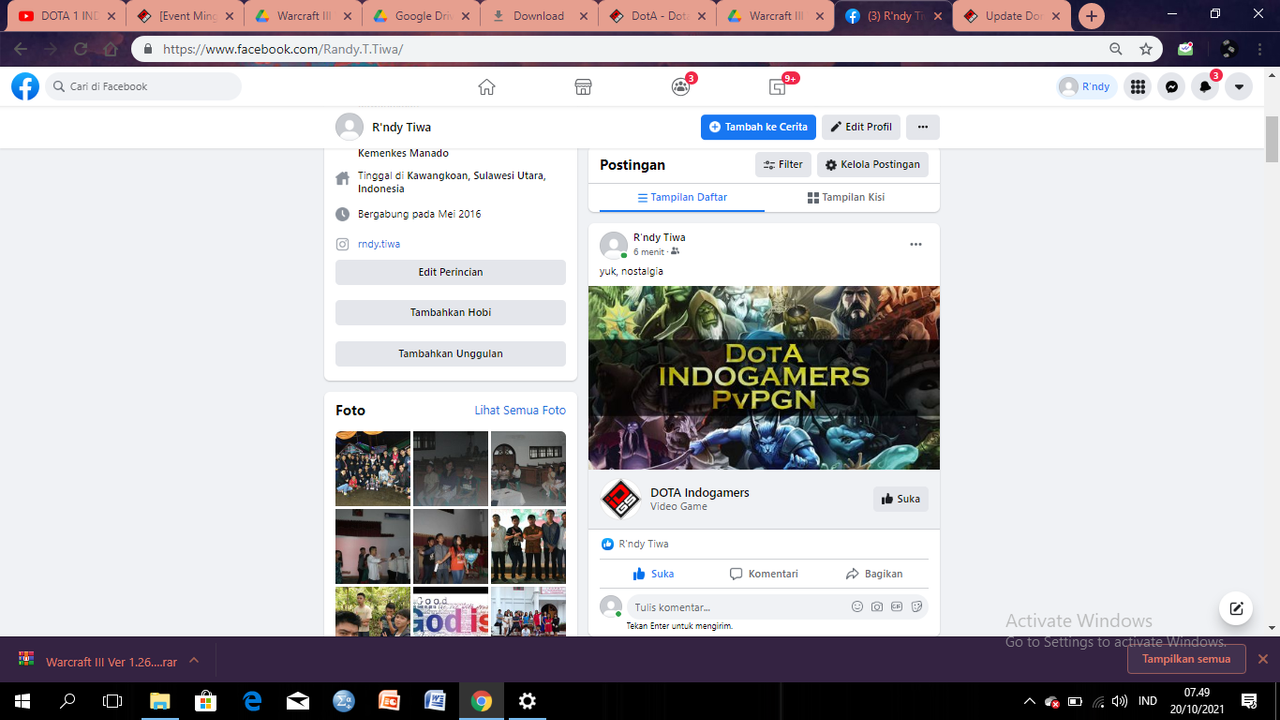Open a new browser tab
Screen dimensions: 1280x720
[1092, 16]
